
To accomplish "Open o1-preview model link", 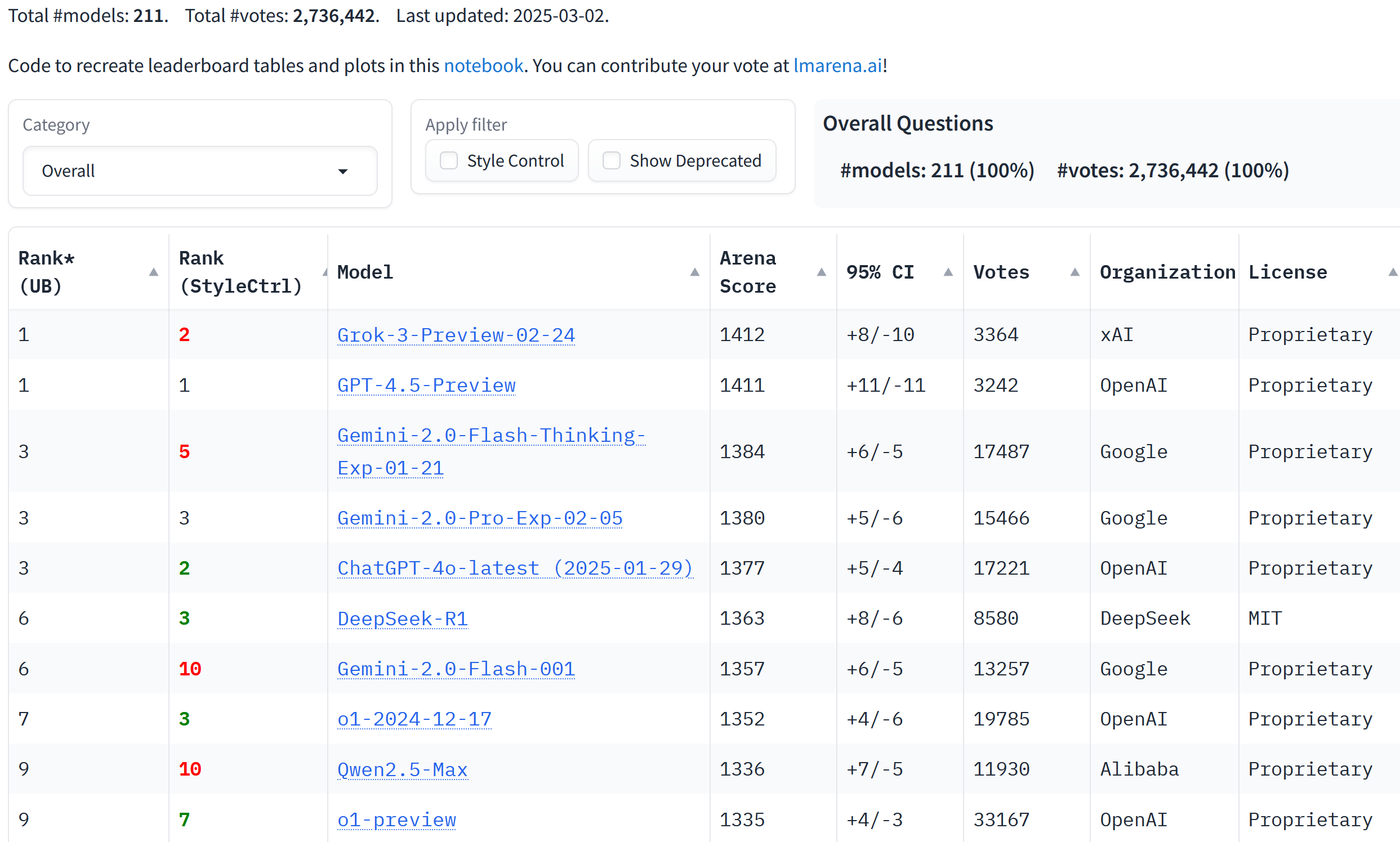I will 396,820.
